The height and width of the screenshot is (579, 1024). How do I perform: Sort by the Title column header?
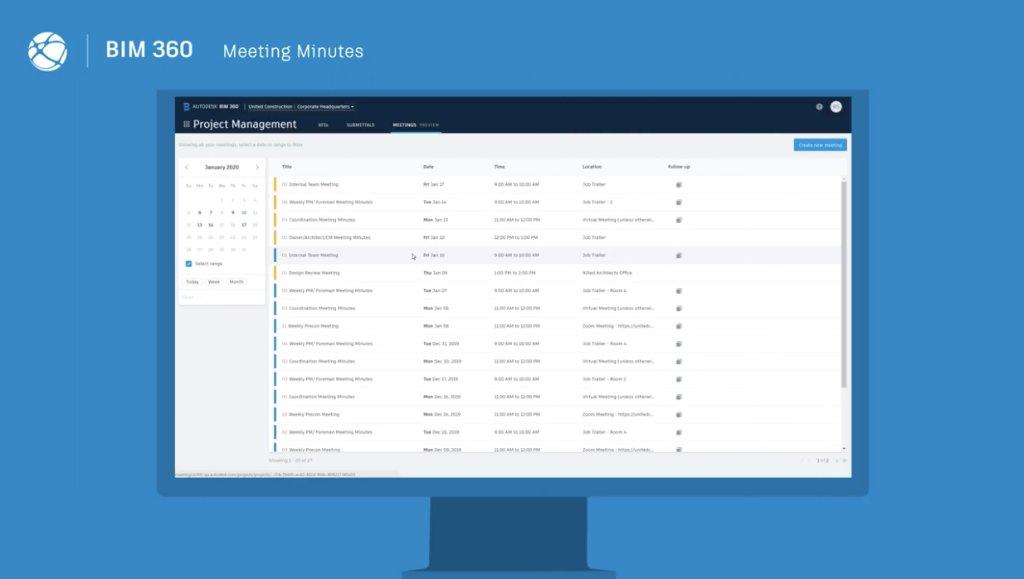click(x=287, y=166)
